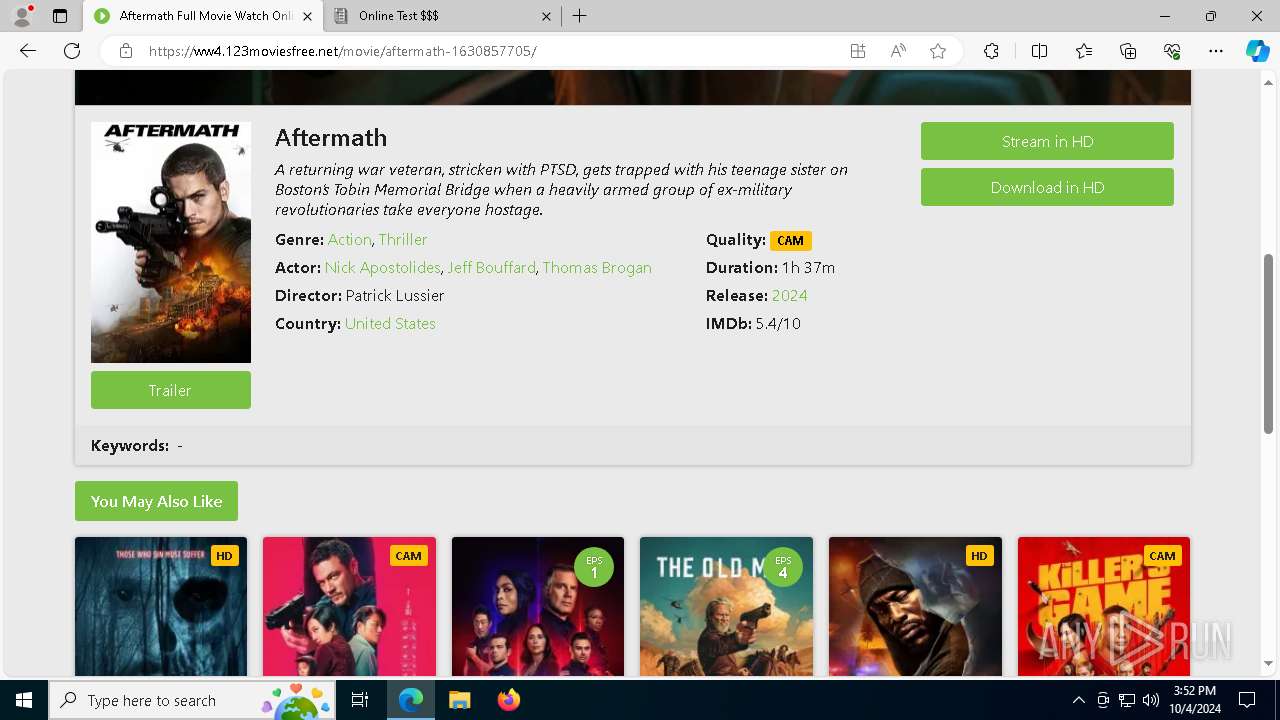Click the Director Patrick Lussier text

360,296
